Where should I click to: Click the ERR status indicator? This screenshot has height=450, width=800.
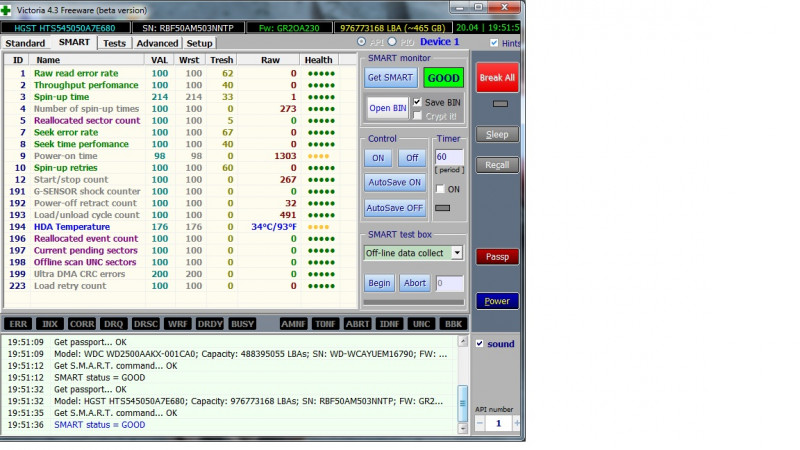[x=18, y=324]
